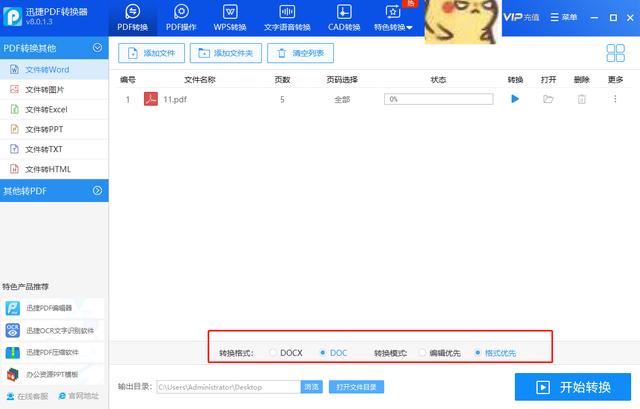The width and height of the screenshot is (640, 409).
Task: Open more options dots for 11.pdf
Action: coord(615,99)
